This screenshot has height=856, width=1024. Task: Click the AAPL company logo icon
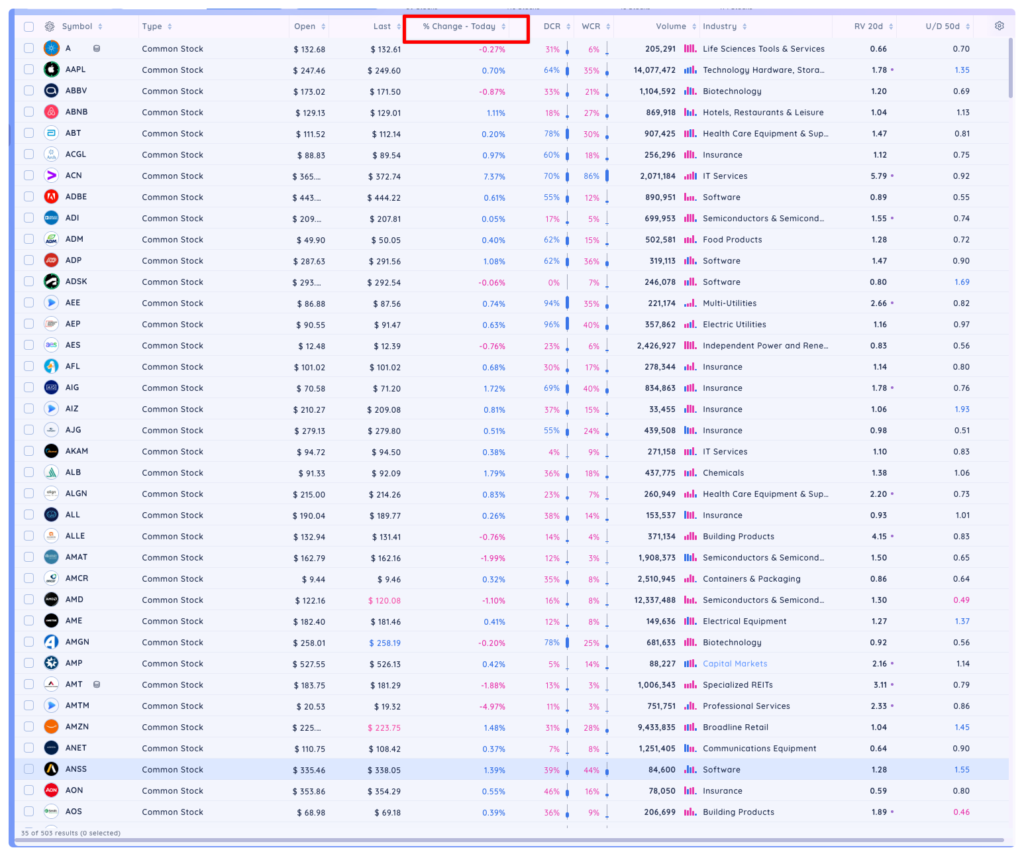[51, 69]
